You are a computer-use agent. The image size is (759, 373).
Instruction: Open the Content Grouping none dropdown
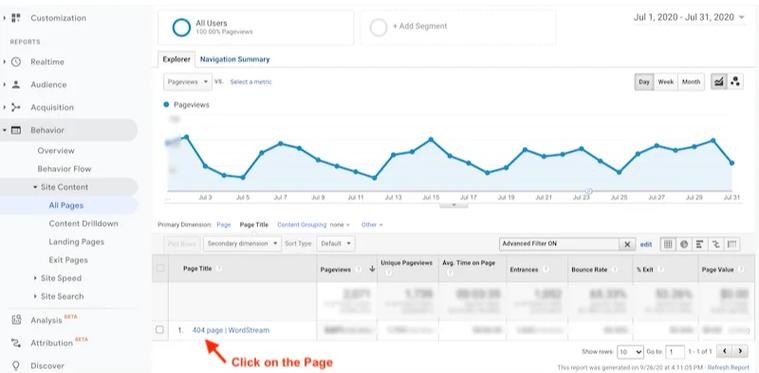[339, 225]
